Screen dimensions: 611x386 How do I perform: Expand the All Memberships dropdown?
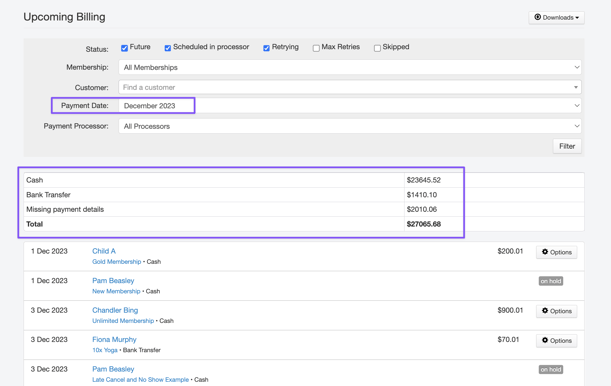350,67
